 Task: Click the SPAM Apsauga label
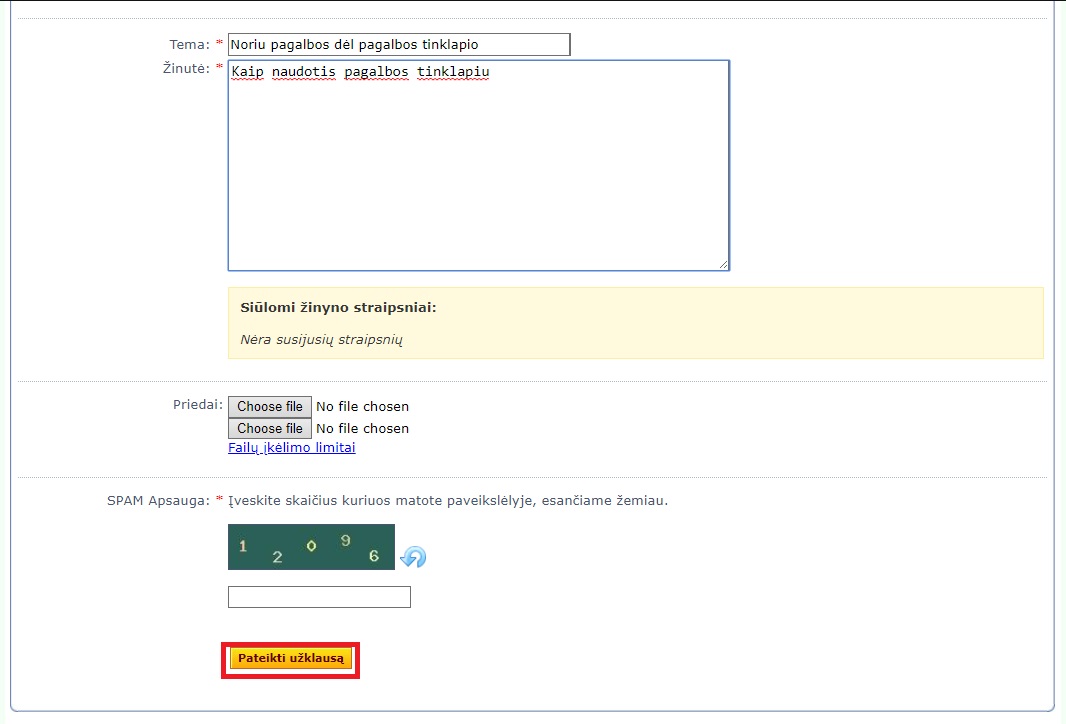158,500
